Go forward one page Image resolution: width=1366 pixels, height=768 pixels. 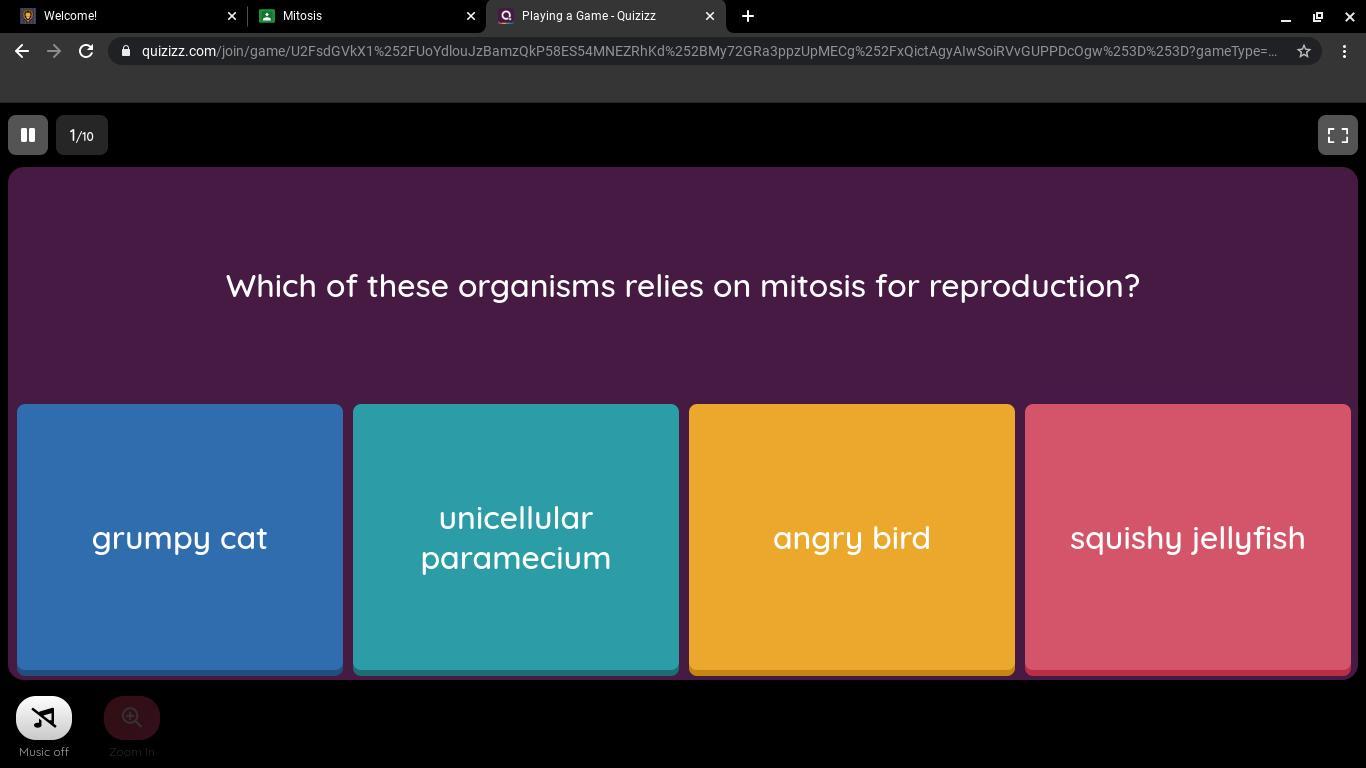54,51
